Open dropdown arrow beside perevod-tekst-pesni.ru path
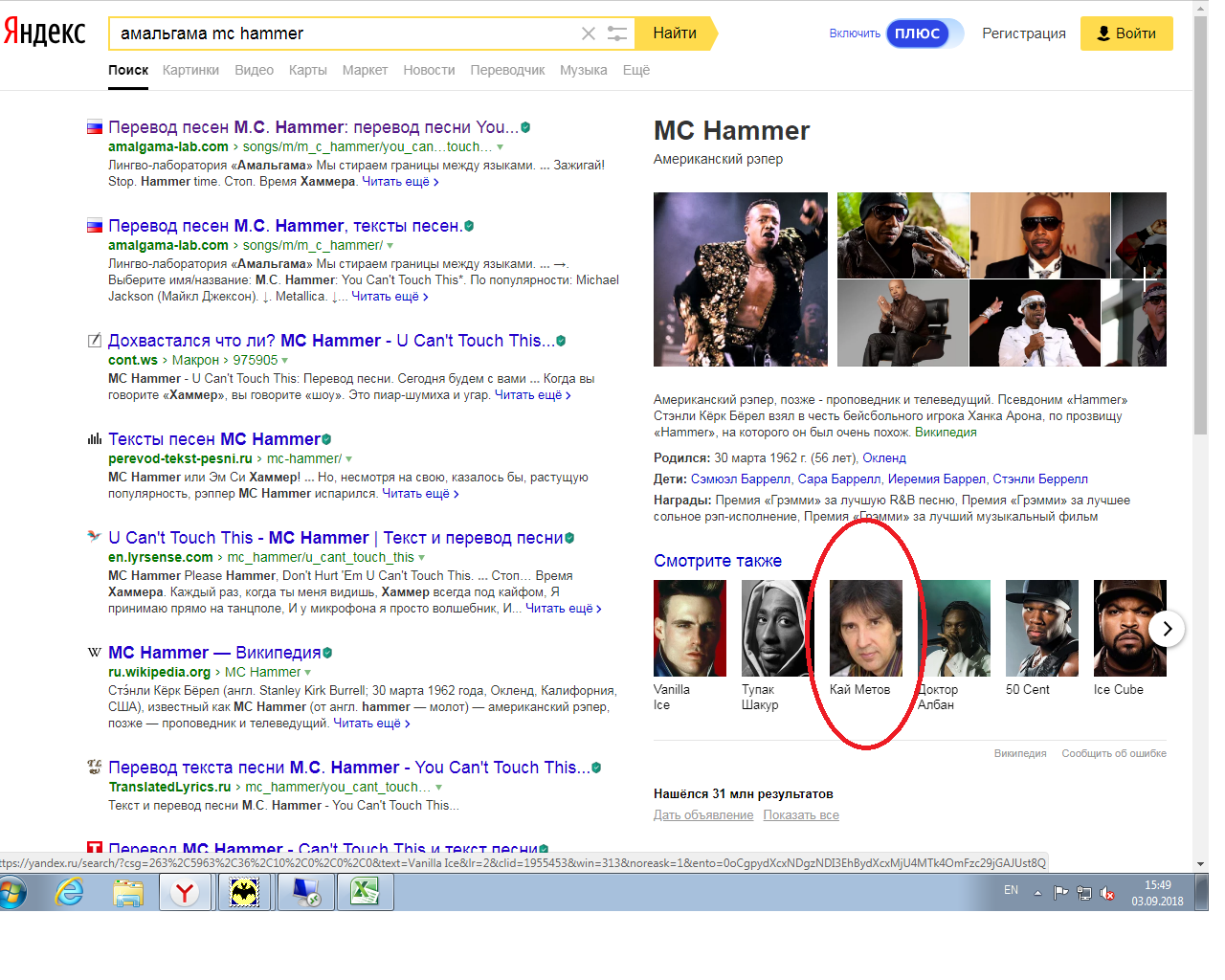The height and width of the screenshot is (980, 1225). click(349, 459)
